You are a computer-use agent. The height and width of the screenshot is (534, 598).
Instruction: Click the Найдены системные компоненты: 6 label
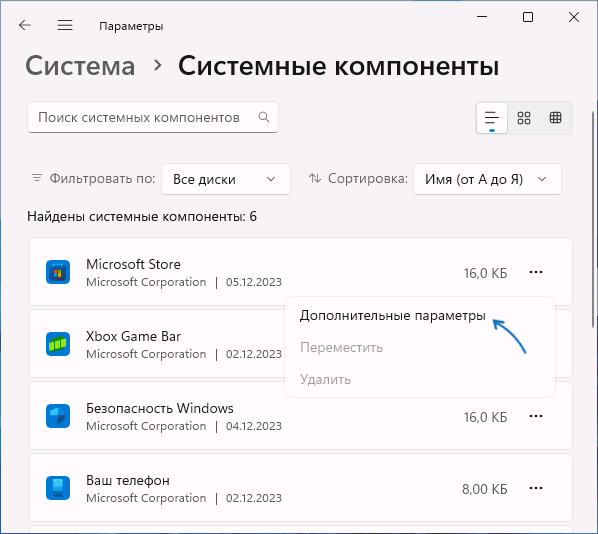click(142, 217)
